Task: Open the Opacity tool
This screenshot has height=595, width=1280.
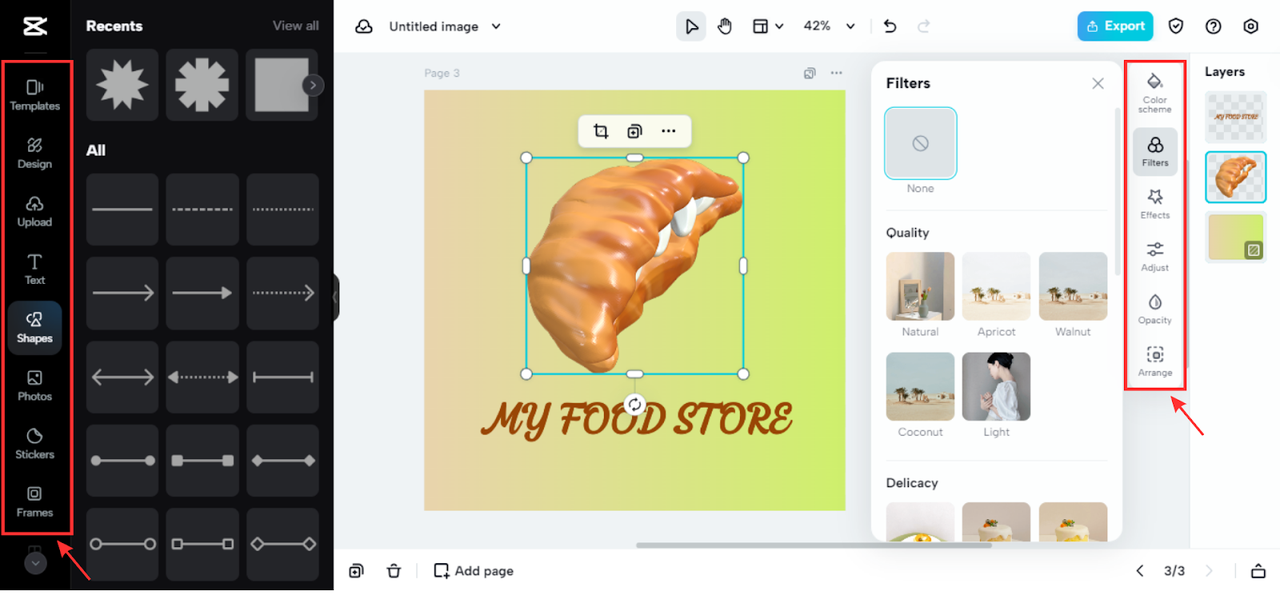Action: [1155, 309]
